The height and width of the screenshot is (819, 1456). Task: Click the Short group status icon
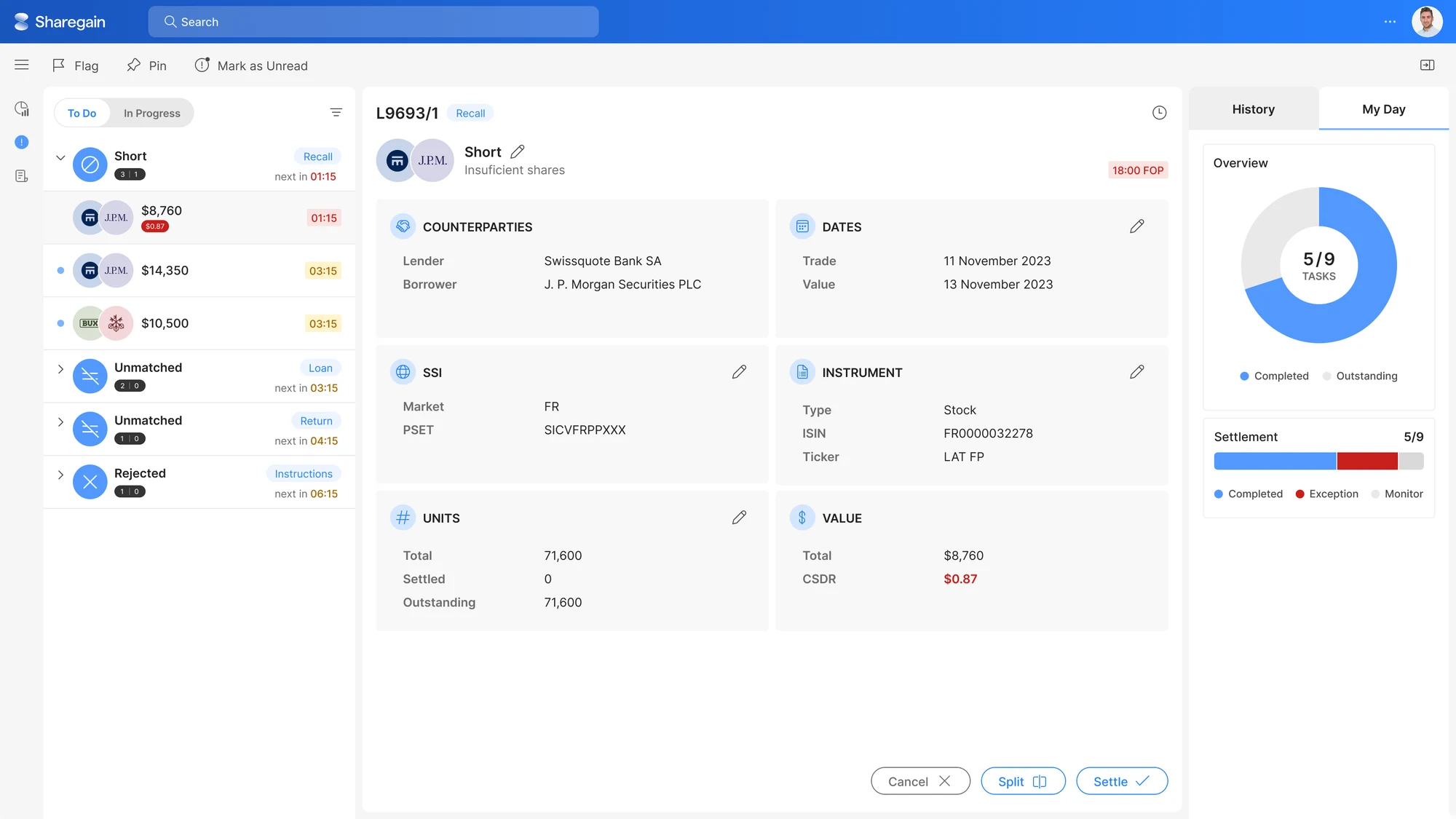pos(90,165)
